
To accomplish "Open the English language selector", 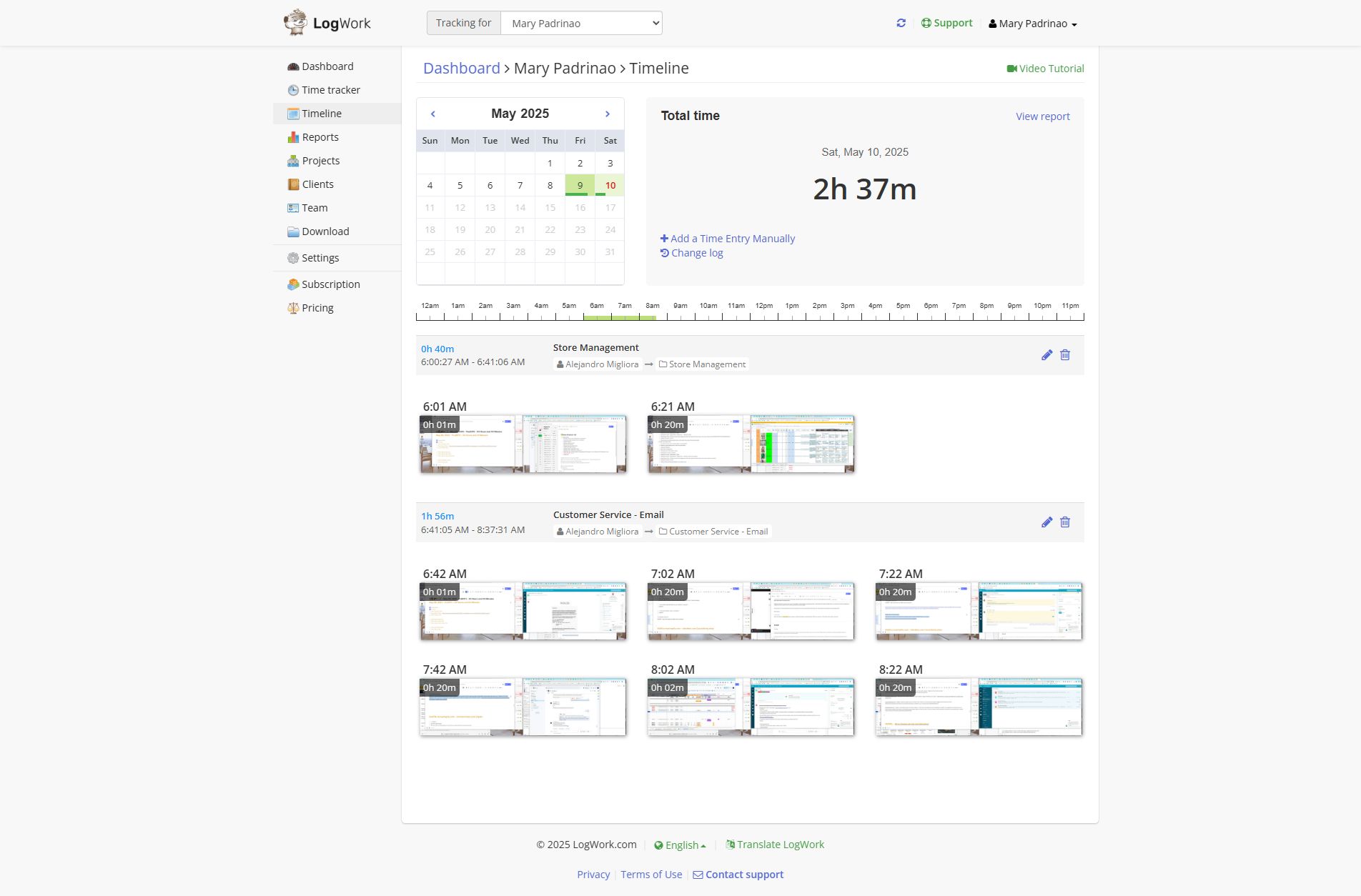I will (680, 845).
